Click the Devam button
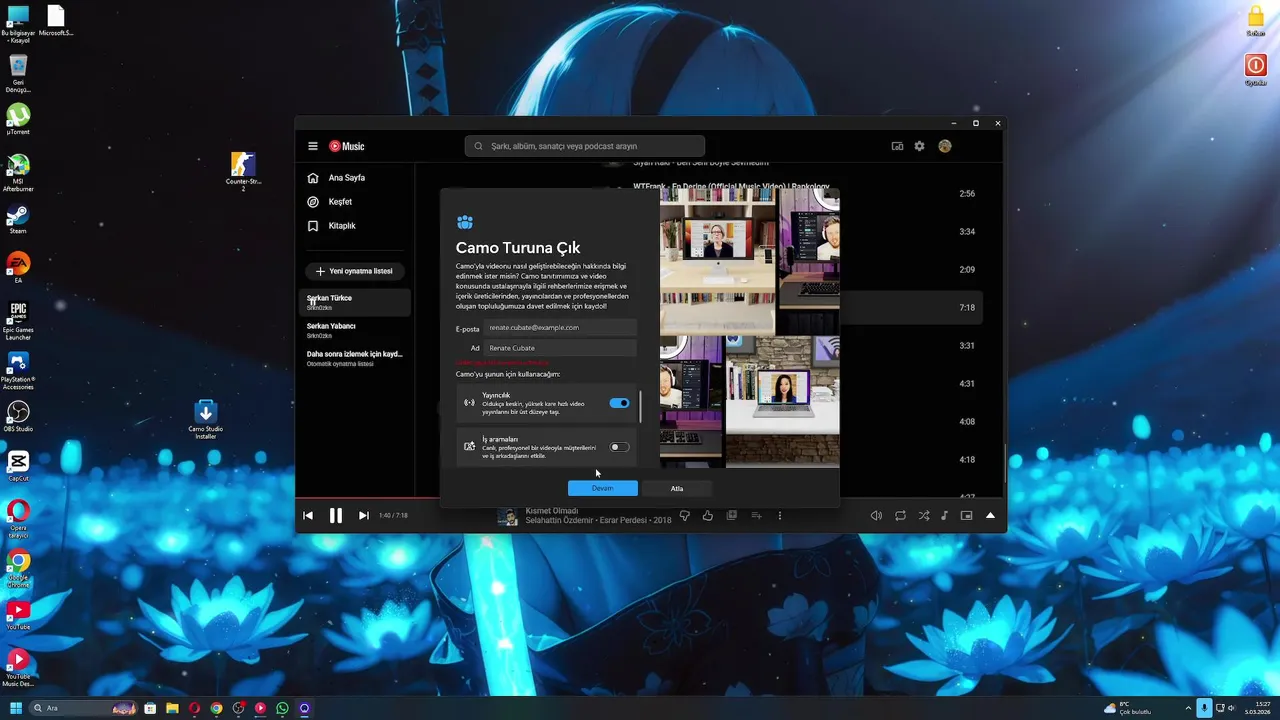 point(603,488)
